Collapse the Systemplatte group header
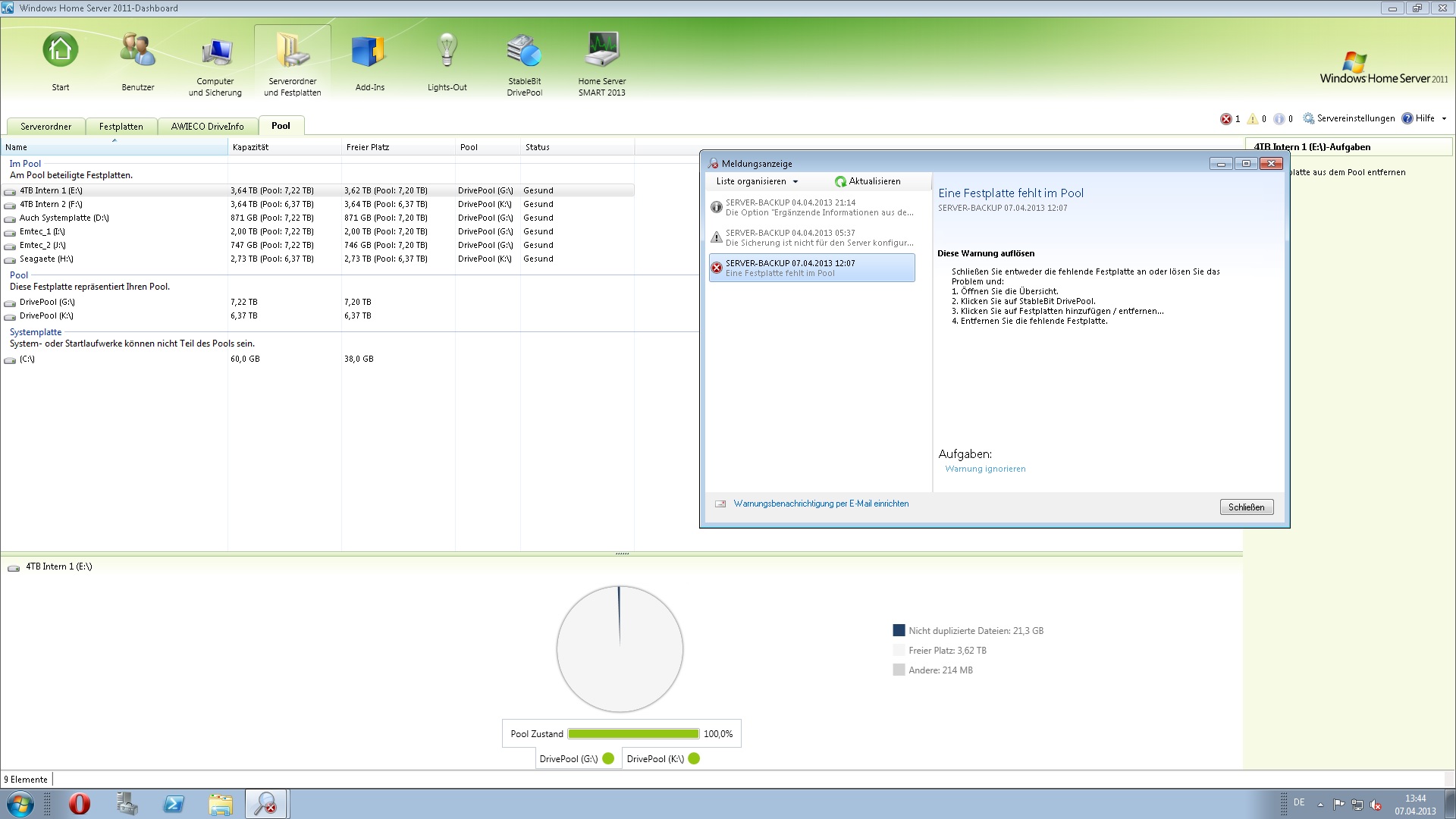Viewport: 1456px width, 819px height. click(36, 332)
